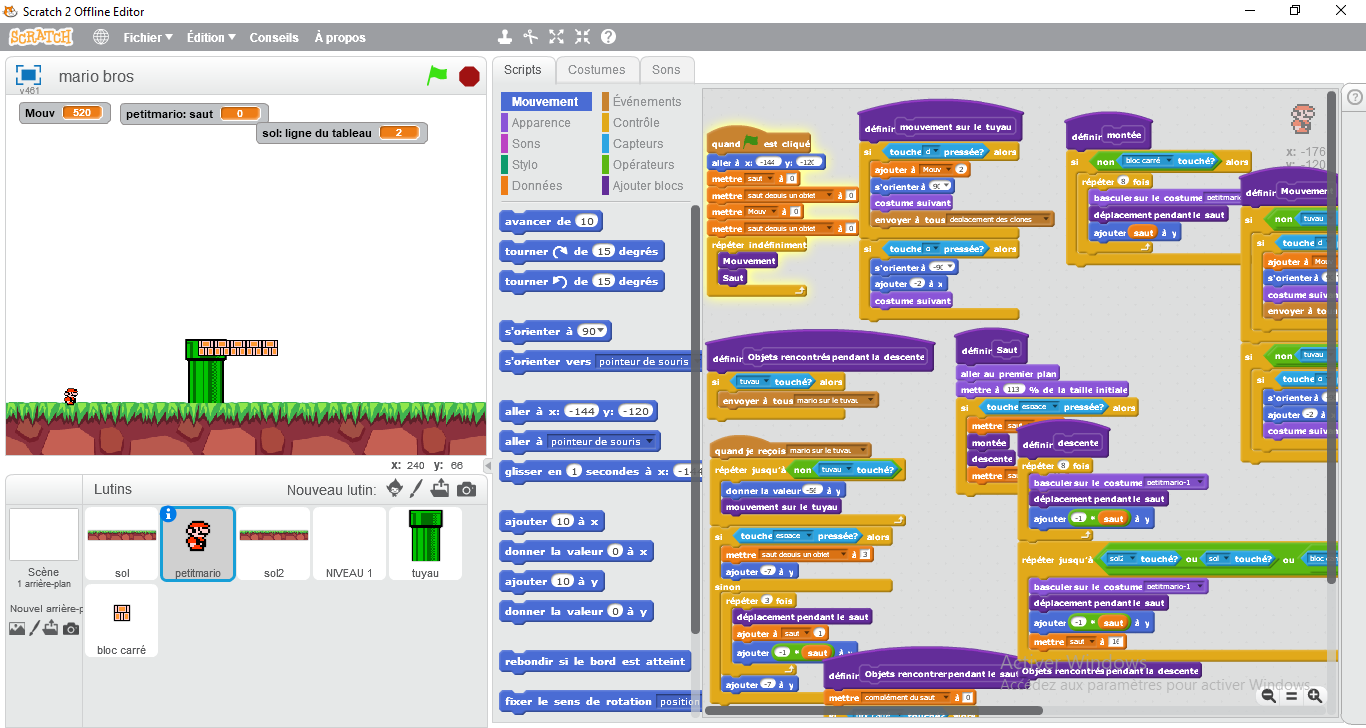
Task: Upload sprite from file
Action: [442, 489]
